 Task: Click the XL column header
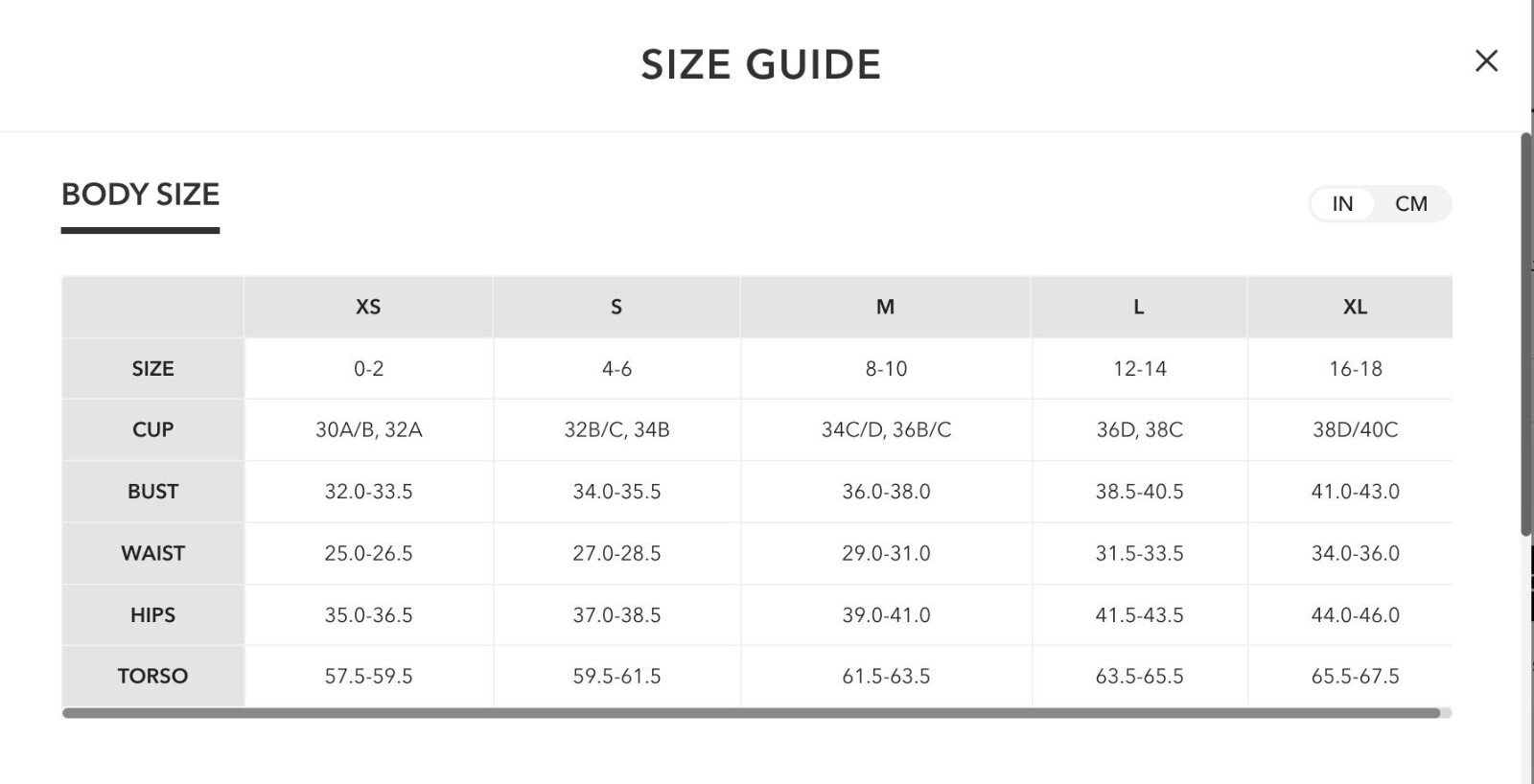(1355, 308)
